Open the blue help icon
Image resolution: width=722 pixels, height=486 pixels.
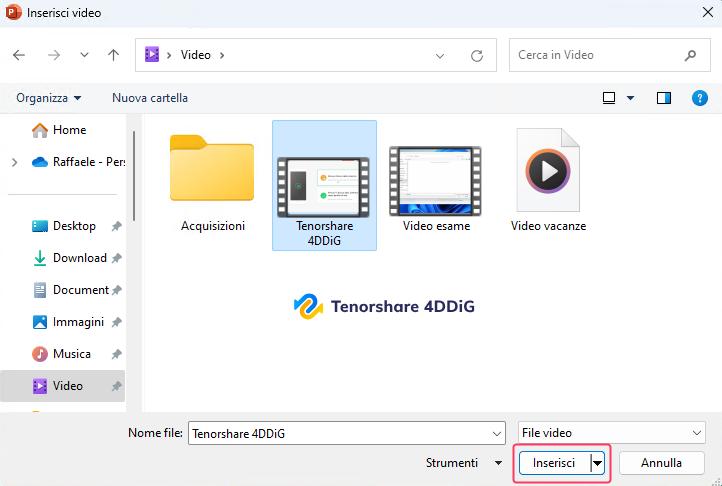(699, 98)
